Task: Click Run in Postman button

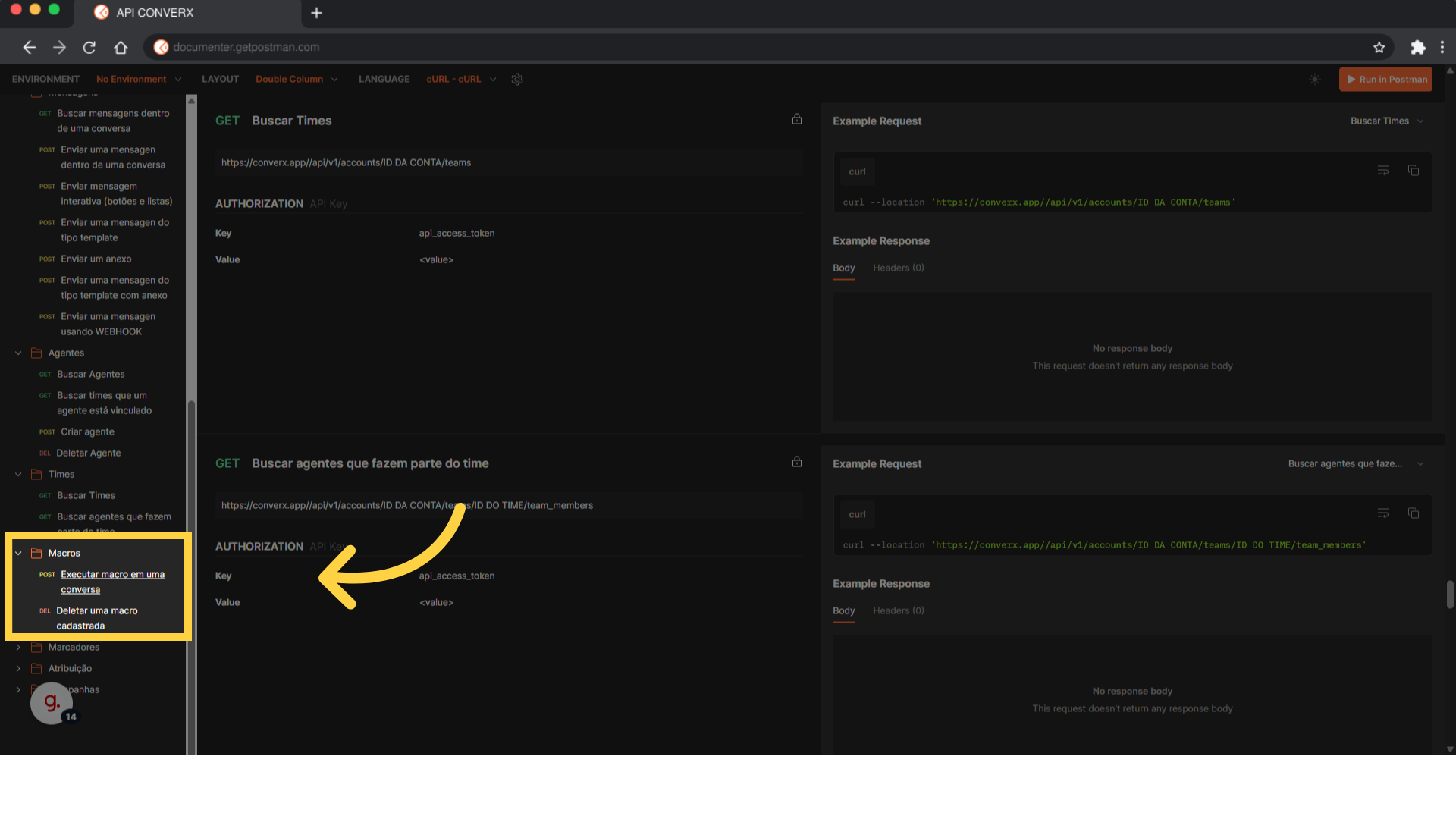Action: [x=1385, y=79]
